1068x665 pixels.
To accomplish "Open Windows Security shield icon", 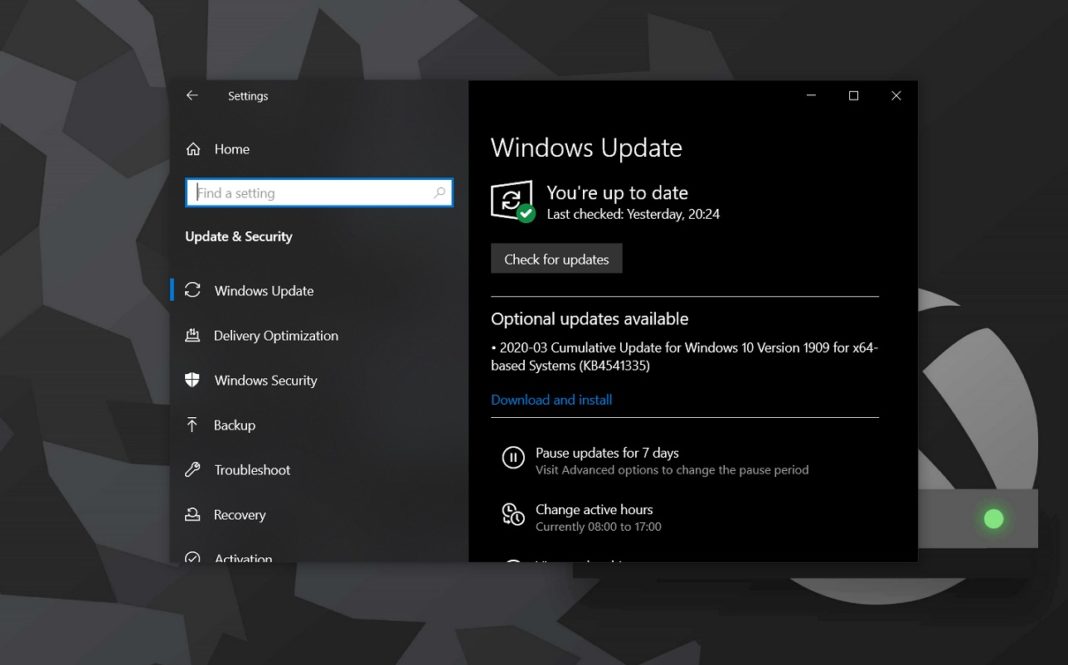I will [x=193, y=380].
